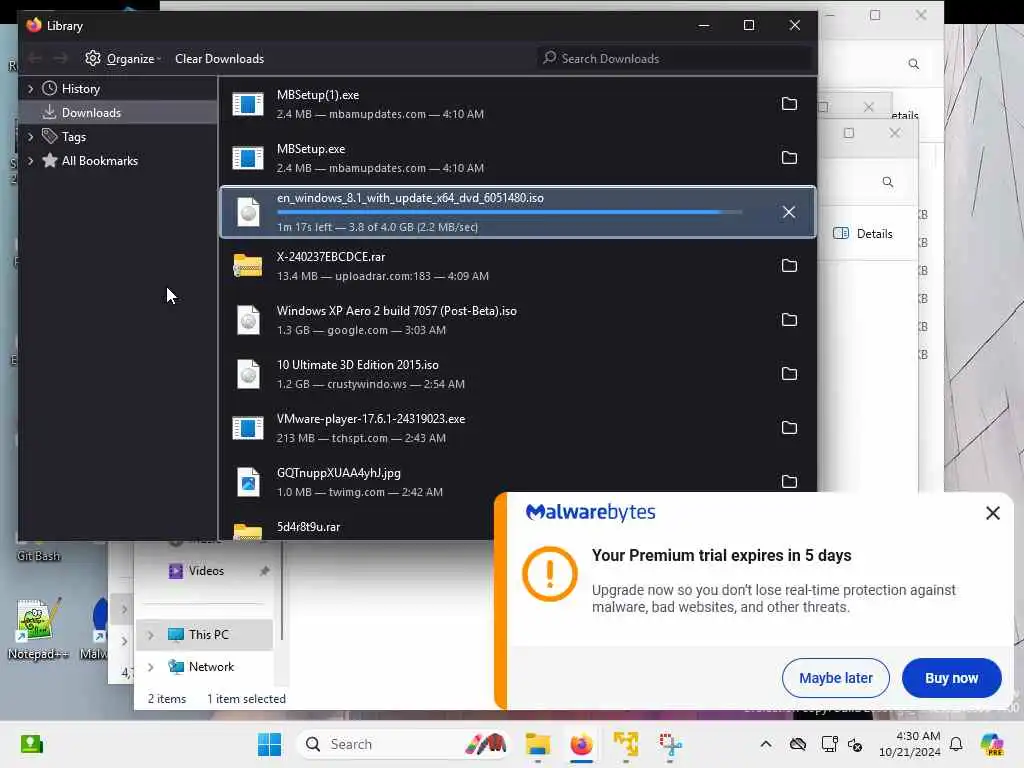Screen dimensions: 1024x768
Task: Click the Windows XP Aero 2 disc icon
Action: [x=248, y=320]
